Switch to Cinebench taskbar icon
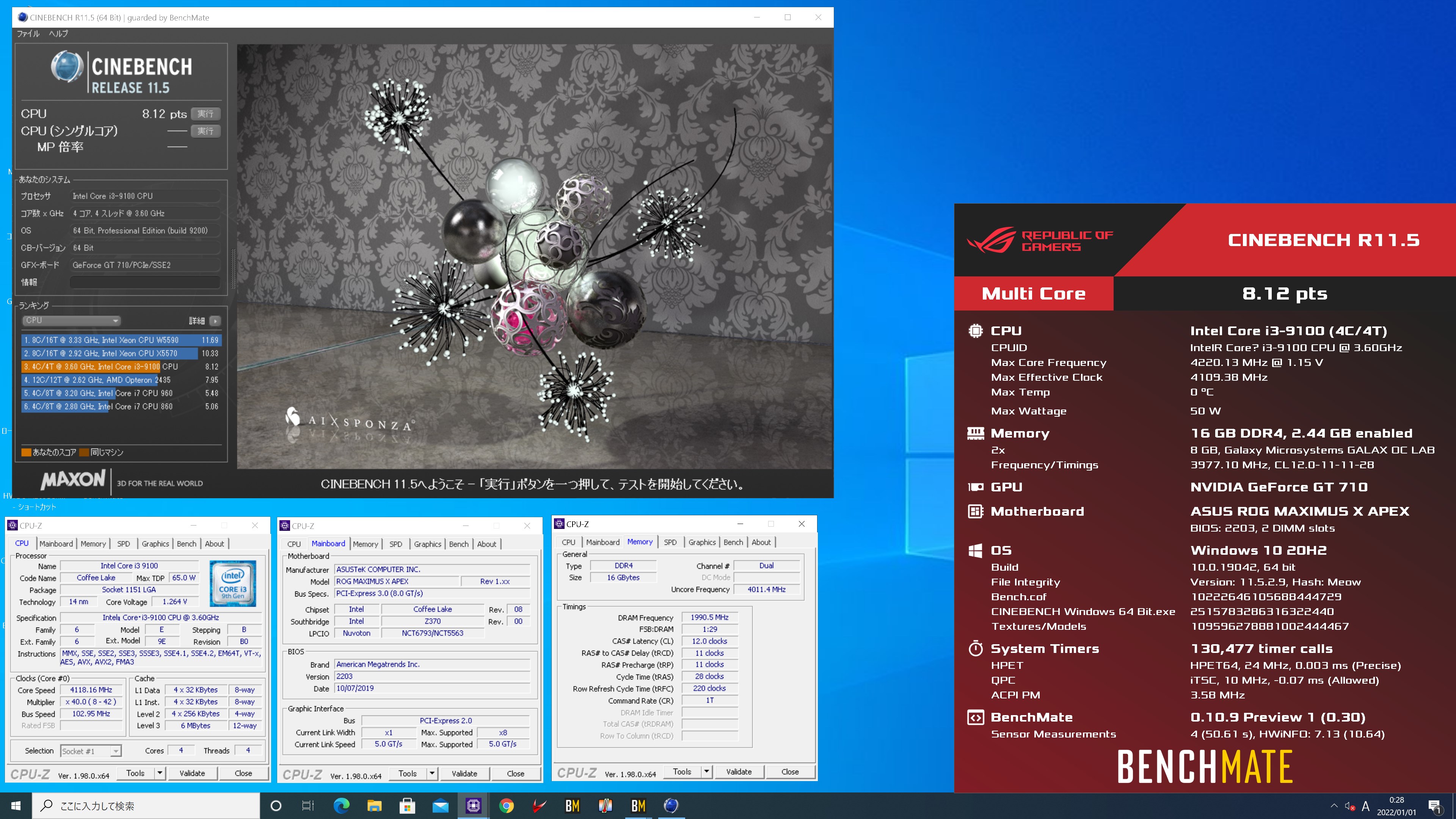 click(x=671, y=805)
